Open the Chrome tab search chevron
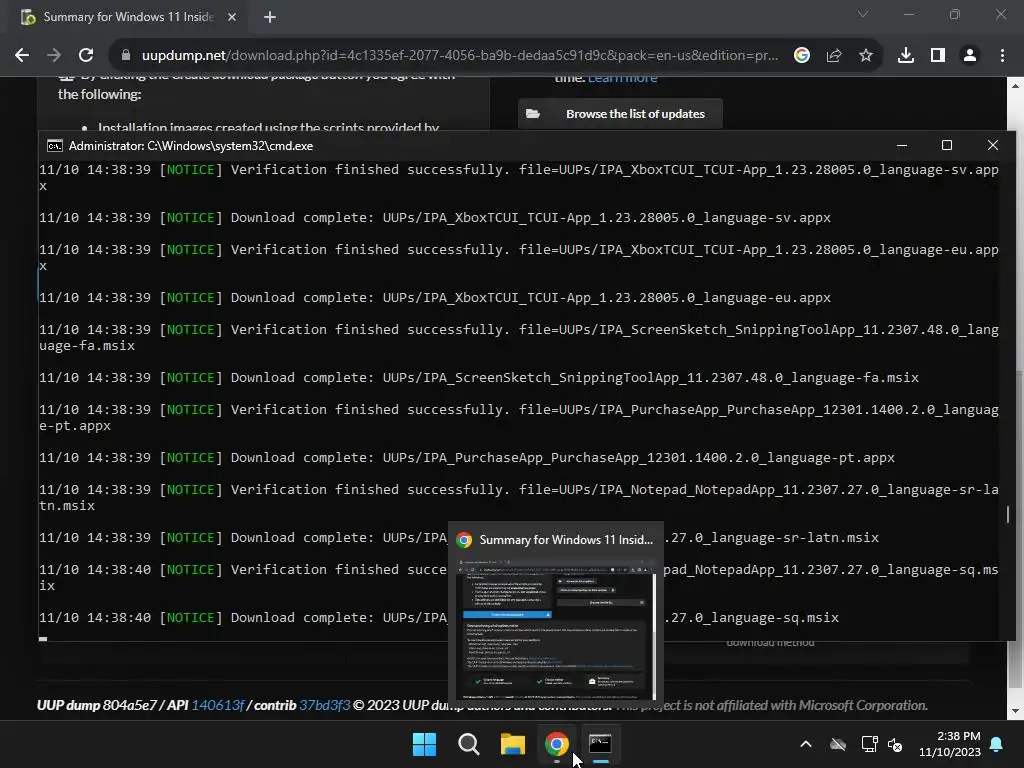The width and height of the screenshot is (1024, 768). 863,14
